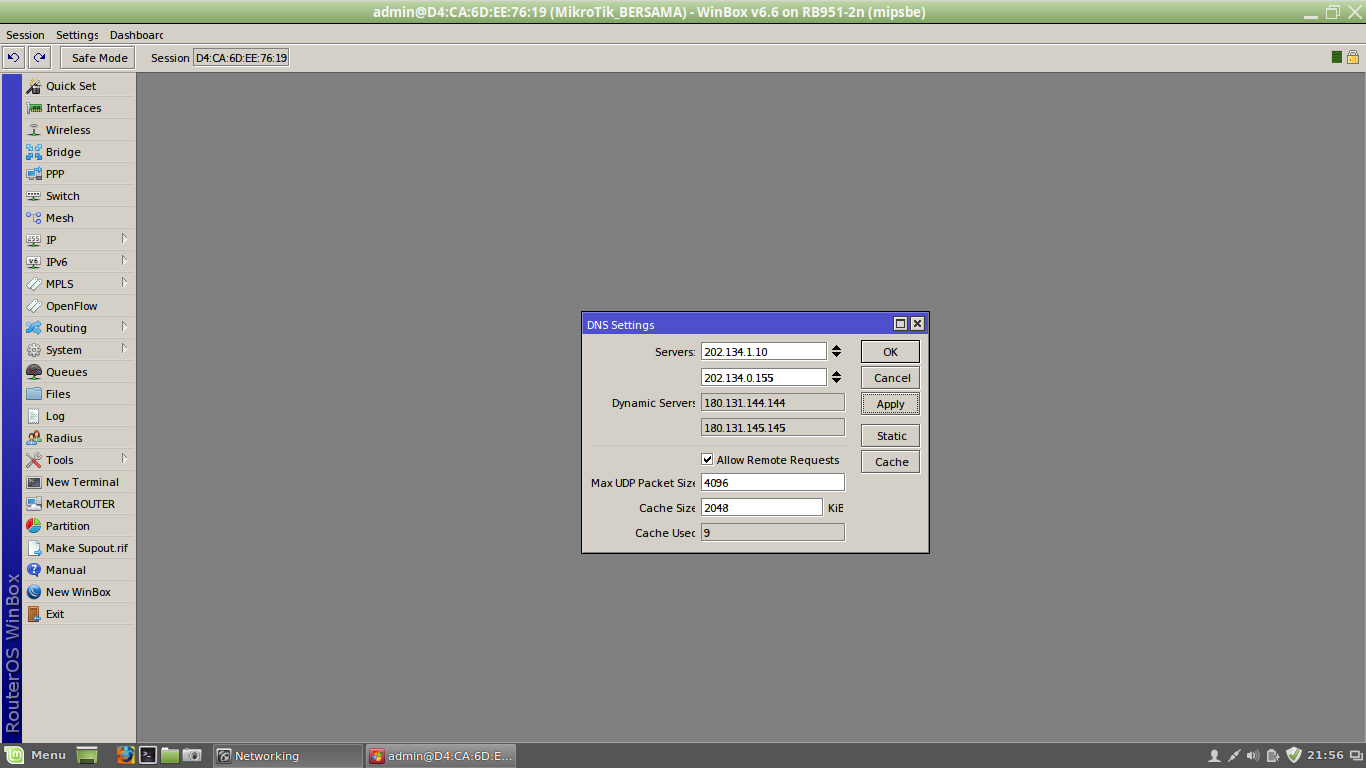Expand the Routing submenu

click(x=79, y=328)
